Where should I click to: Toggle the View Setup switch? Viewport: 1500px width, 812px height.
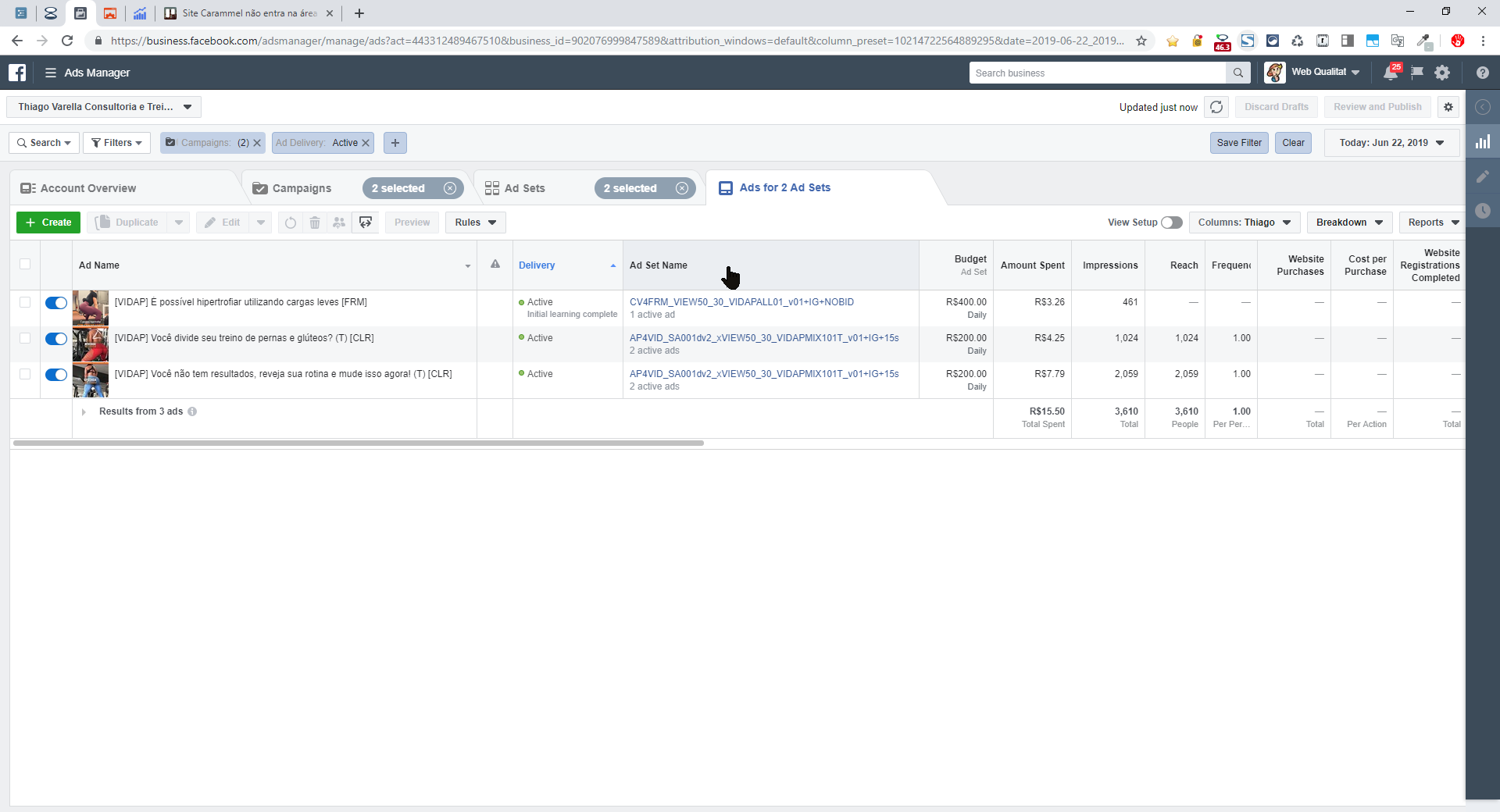(x=1171, y=223)
